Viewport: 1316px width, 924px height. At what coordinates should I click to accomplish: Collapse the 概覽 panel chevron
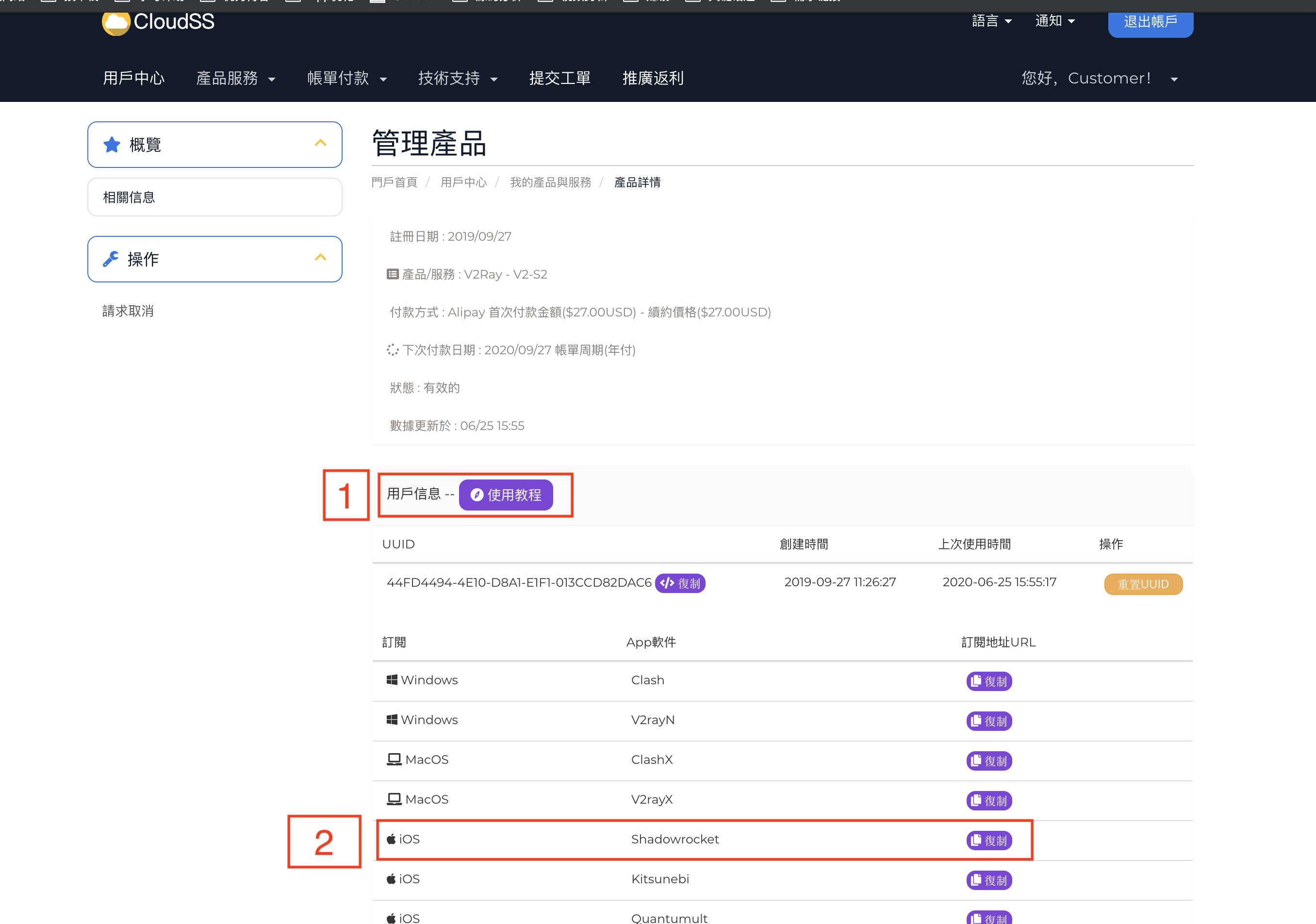point(320,143)
